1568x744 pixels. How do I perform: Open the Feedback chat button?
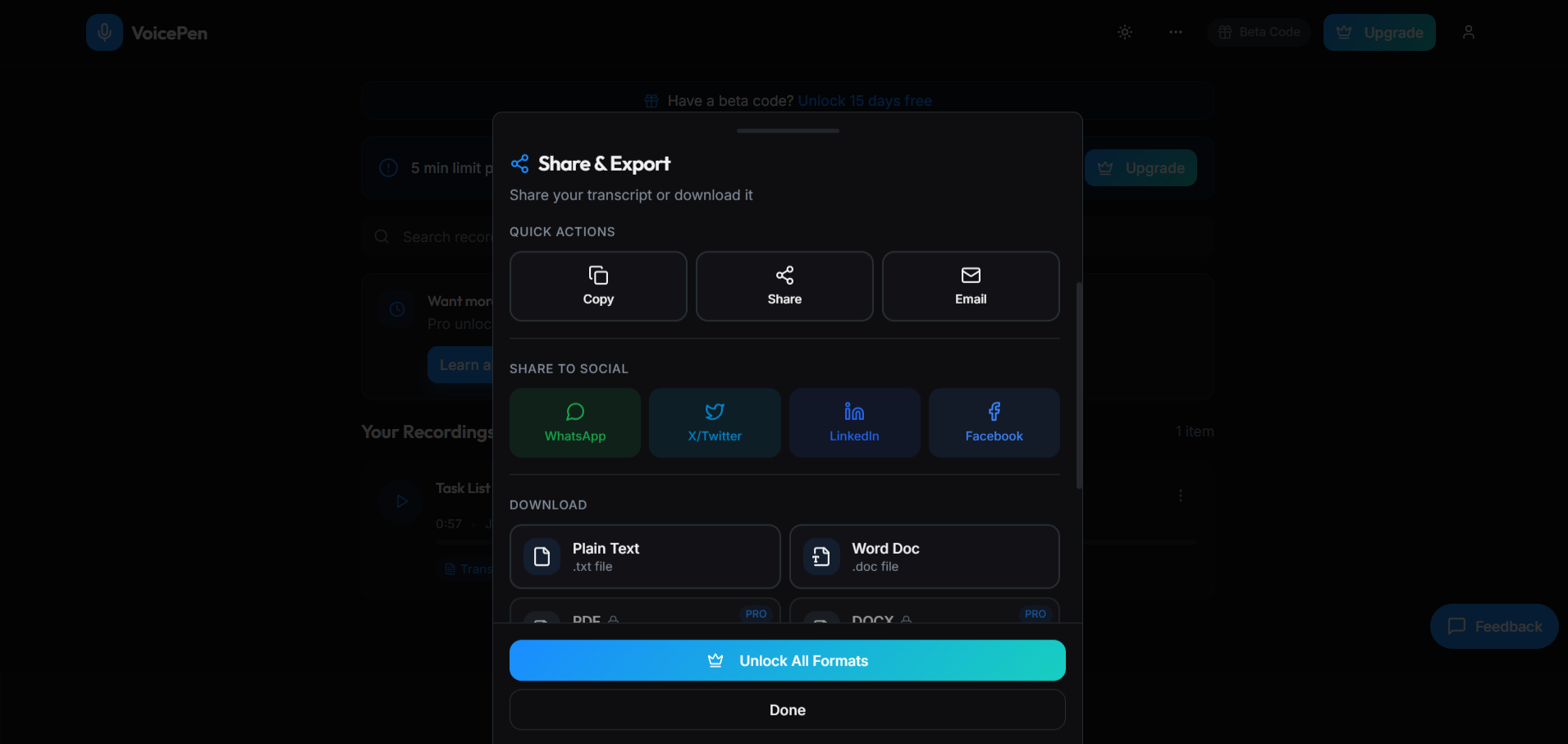pyautogui.click(x=1494, y=627)
